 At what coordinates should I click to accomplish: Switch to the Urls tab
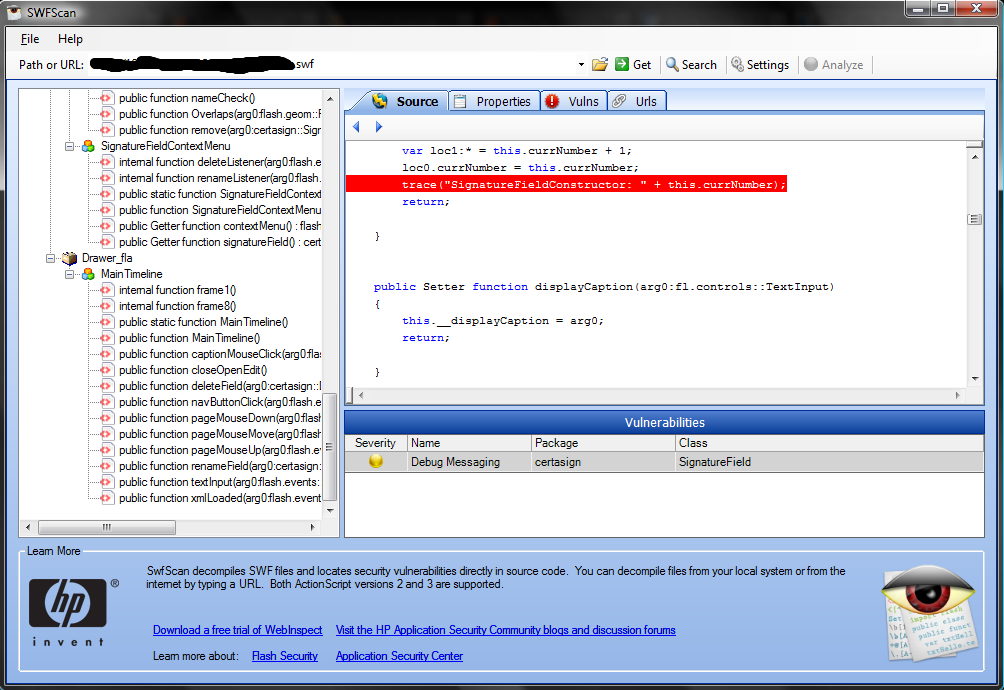coord(637,101)
